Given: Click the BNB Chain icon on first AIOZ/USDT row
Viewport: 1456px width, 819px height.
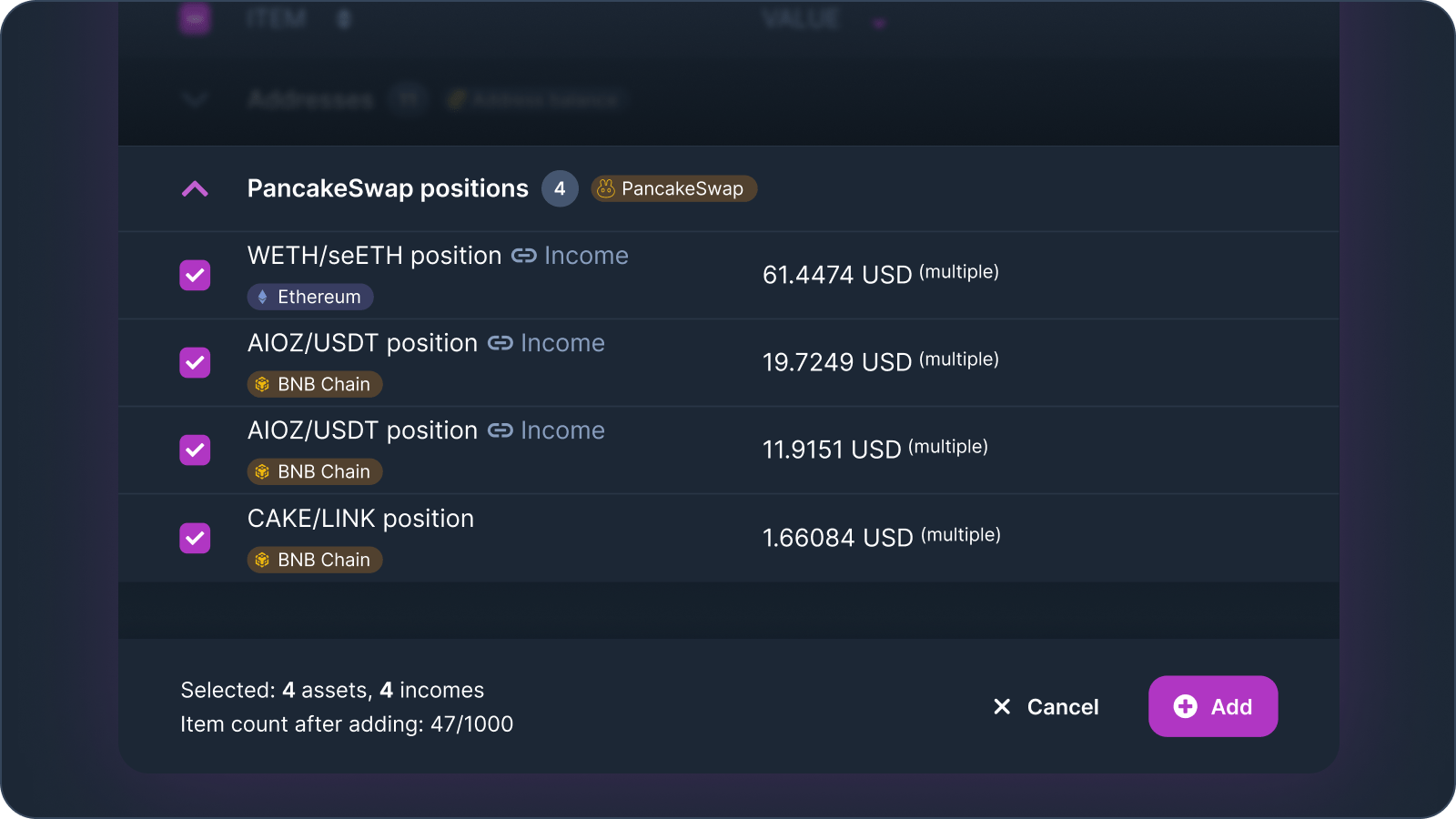Looking at the screenshot, I should tap(264, 384).
